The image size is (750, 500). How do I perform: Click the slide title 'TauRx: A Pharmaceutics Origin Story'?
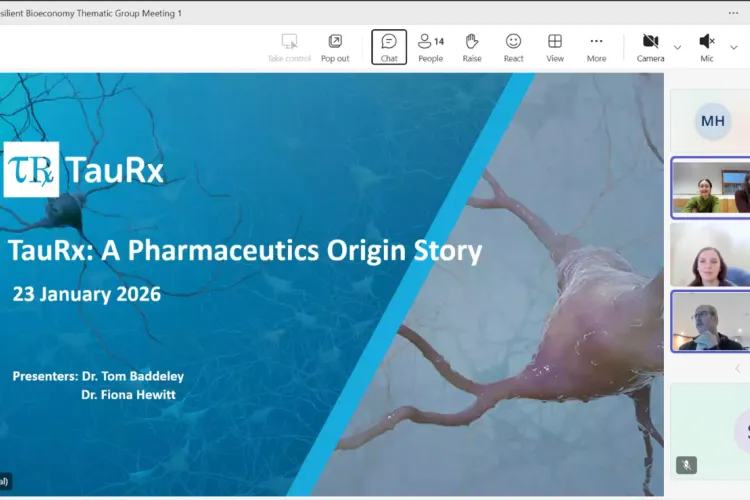(x=245, y=250)
